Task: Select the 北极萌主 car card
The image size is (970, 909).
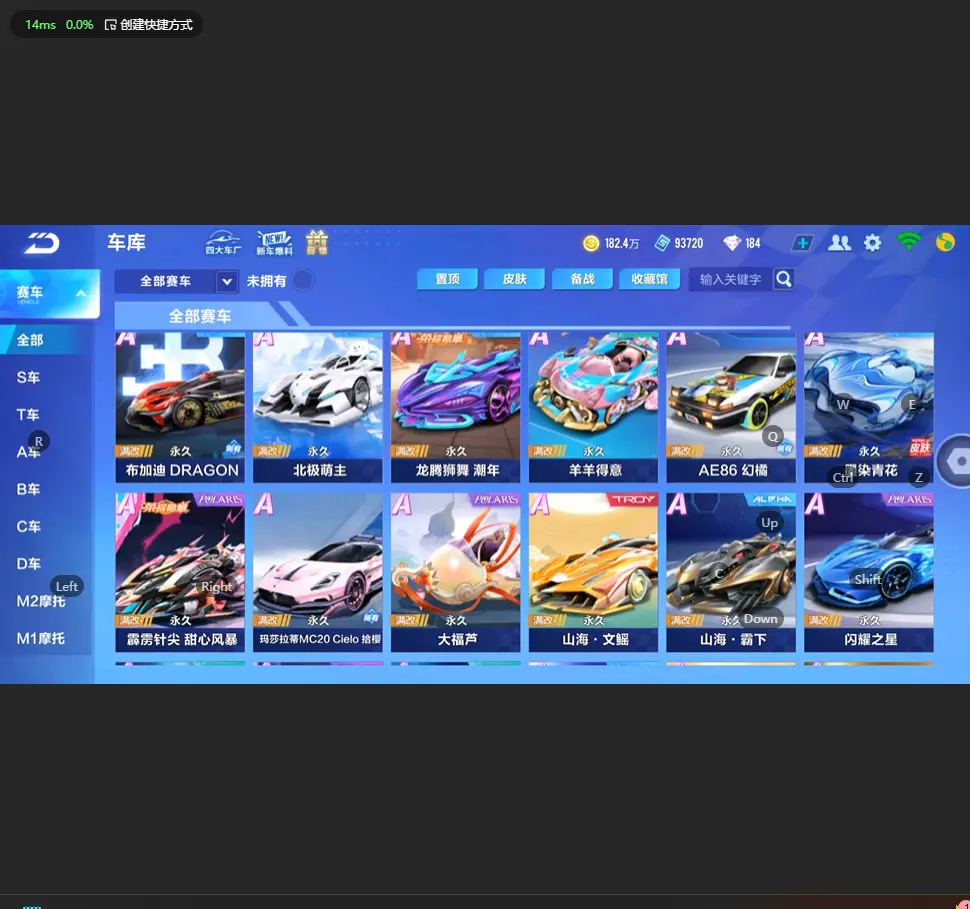Action: pos(318,407)
